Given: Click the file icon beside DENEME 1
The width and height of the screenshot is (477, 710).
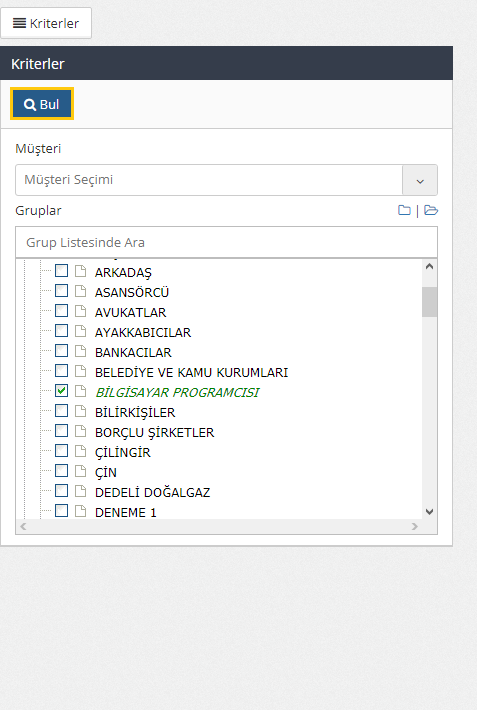Looking at the screenshot, I should pos(81,510).
